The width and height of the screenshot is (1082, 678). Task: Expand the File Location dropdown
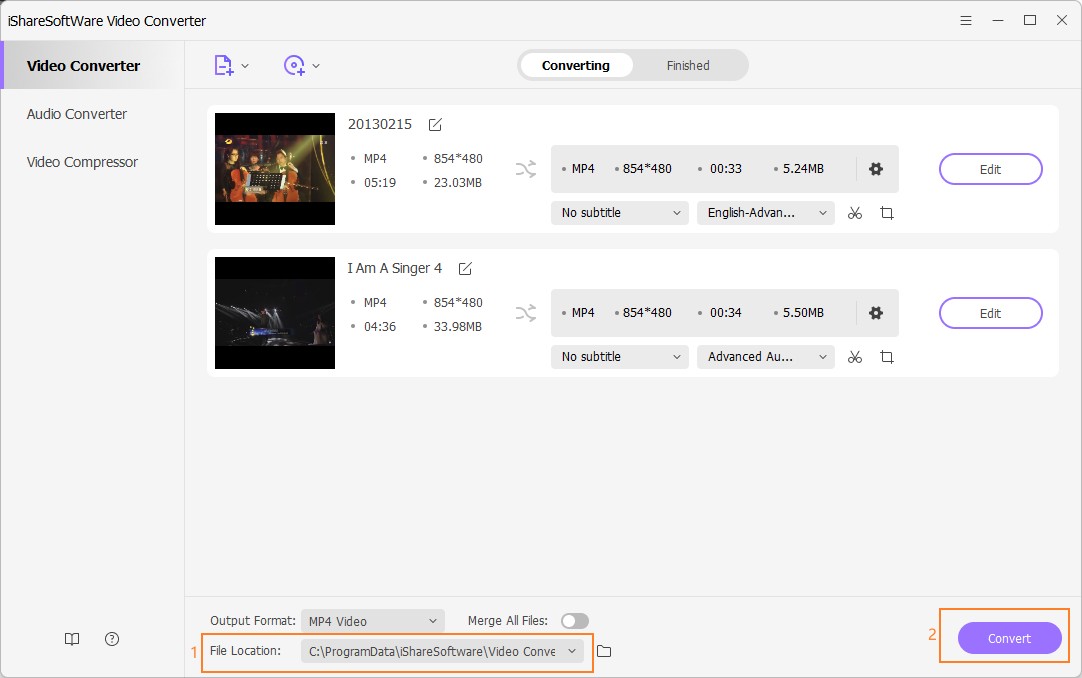tap(572, 651)
